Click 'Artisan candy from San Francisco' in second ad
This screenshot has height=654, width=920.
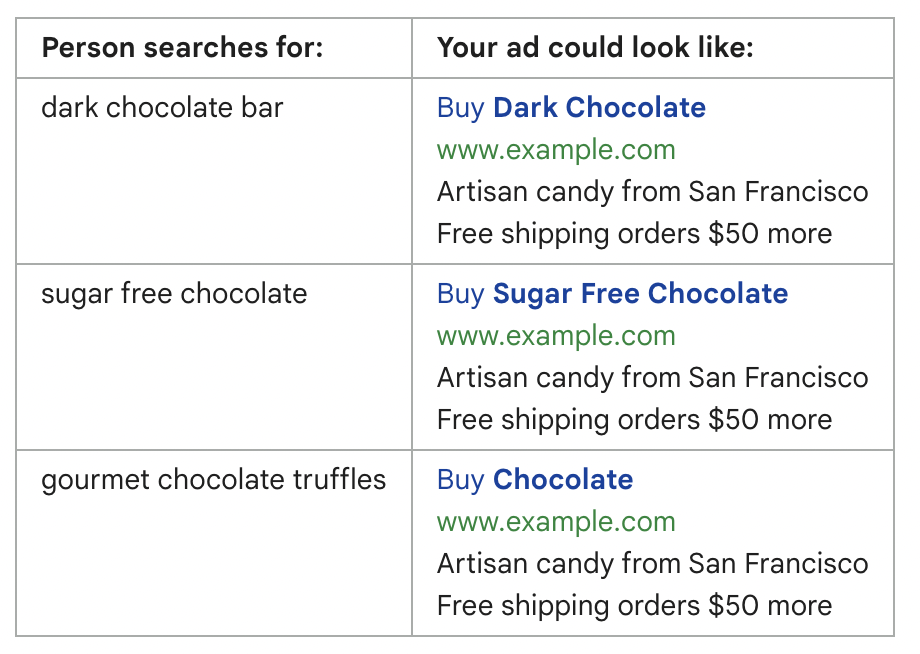(x=652, y=378)
